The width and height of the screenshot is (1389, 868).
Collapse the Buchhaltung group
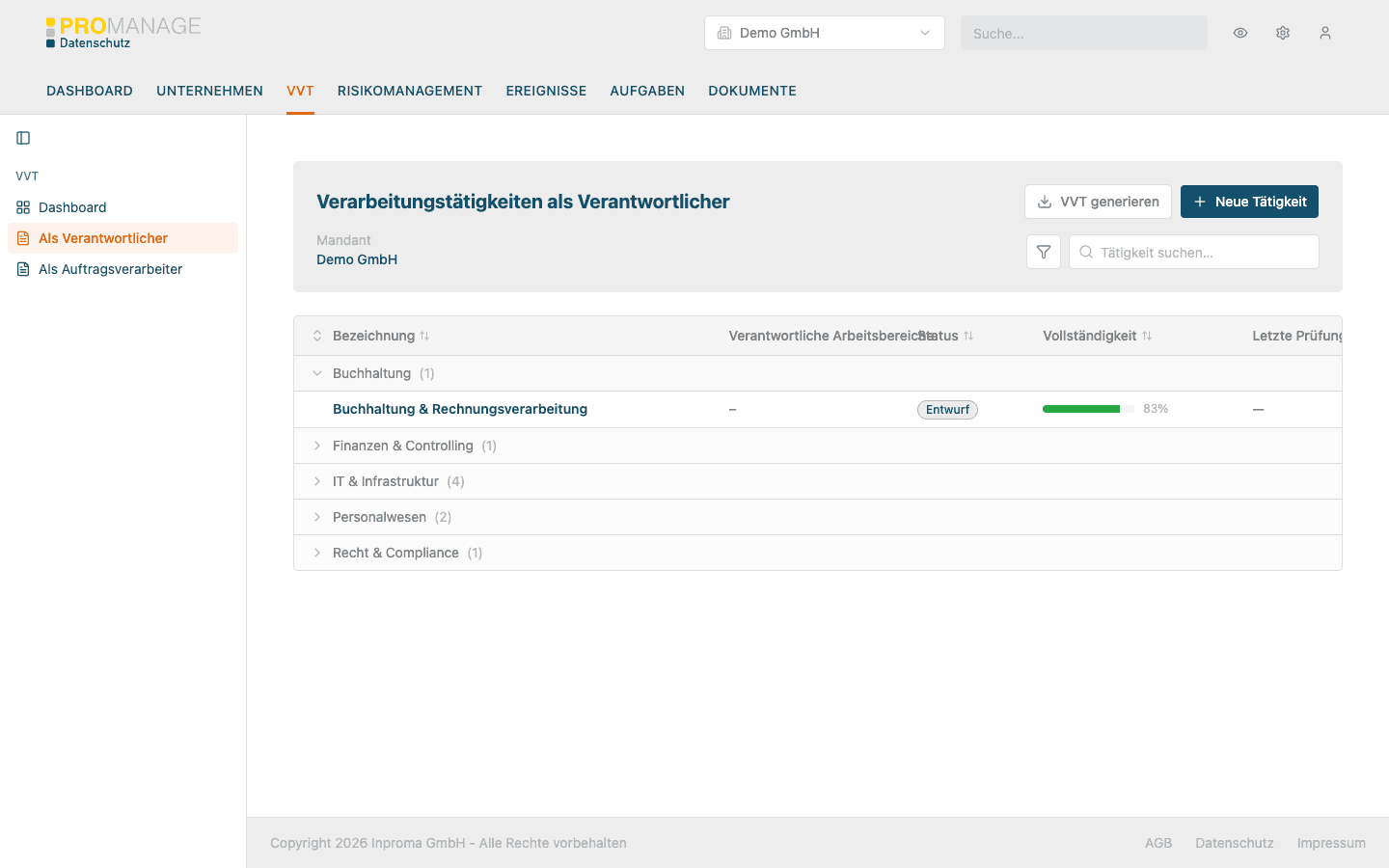coord(317,373)
